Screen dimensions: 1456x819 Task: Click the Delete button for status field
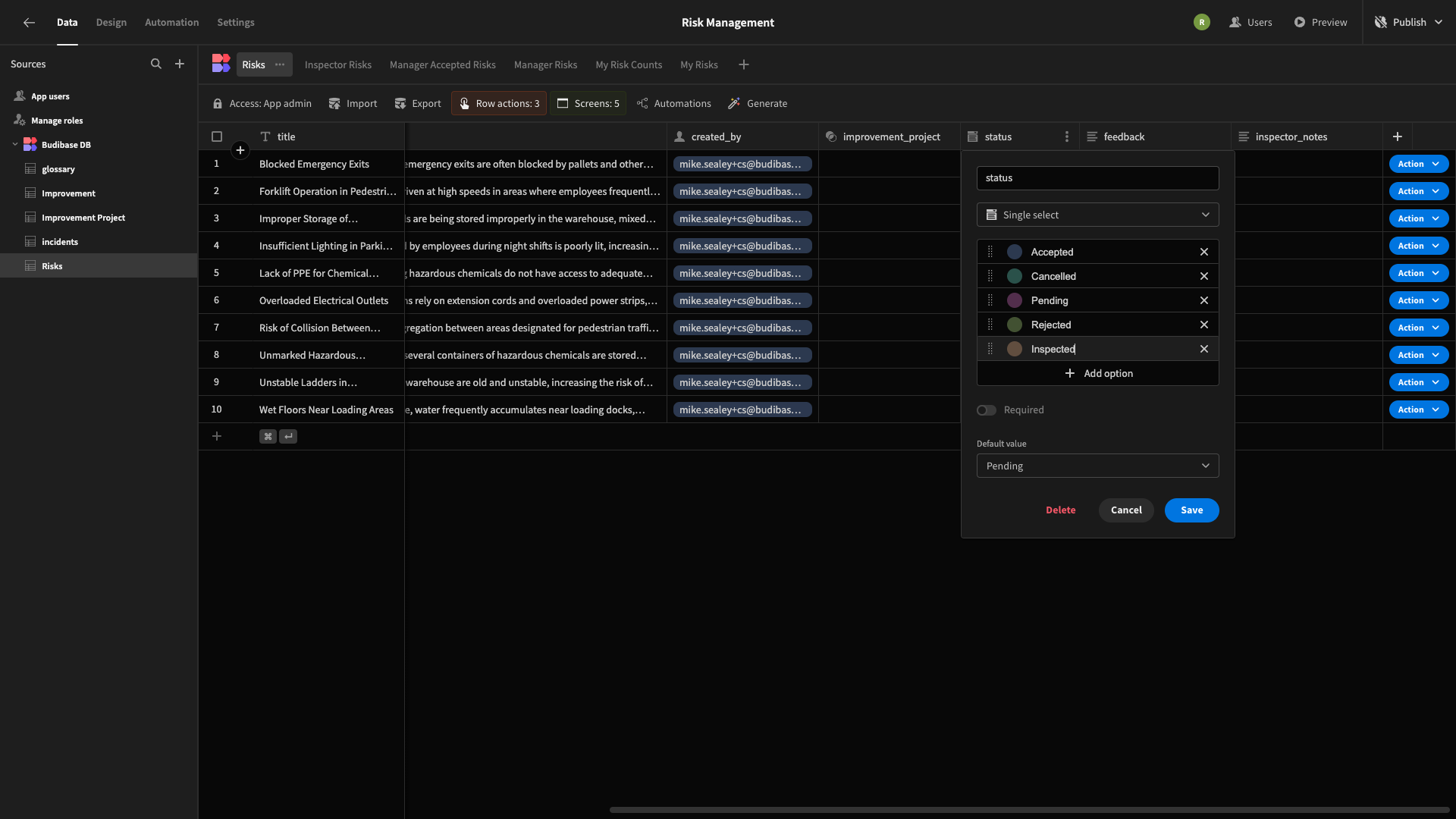coord(1060,510)
